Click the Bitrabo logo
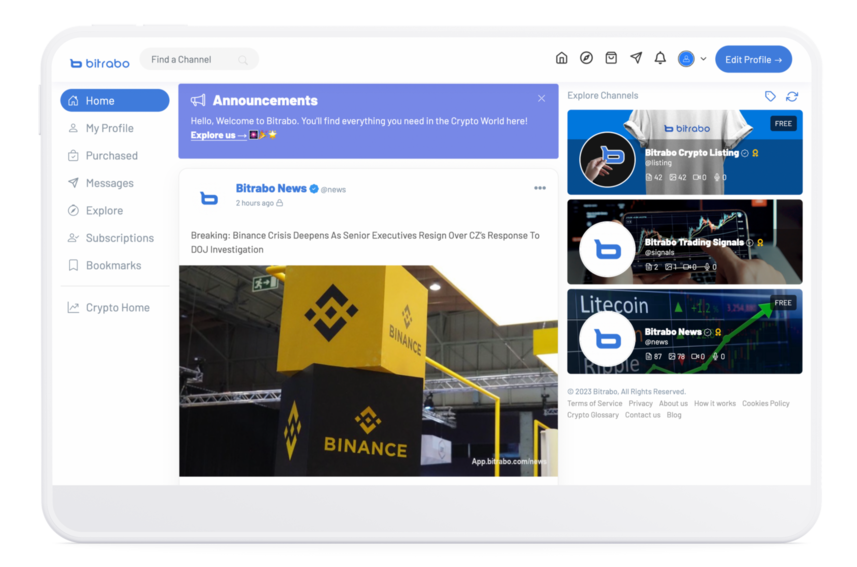This screenshot has width=857, height=567. [100, 63]
